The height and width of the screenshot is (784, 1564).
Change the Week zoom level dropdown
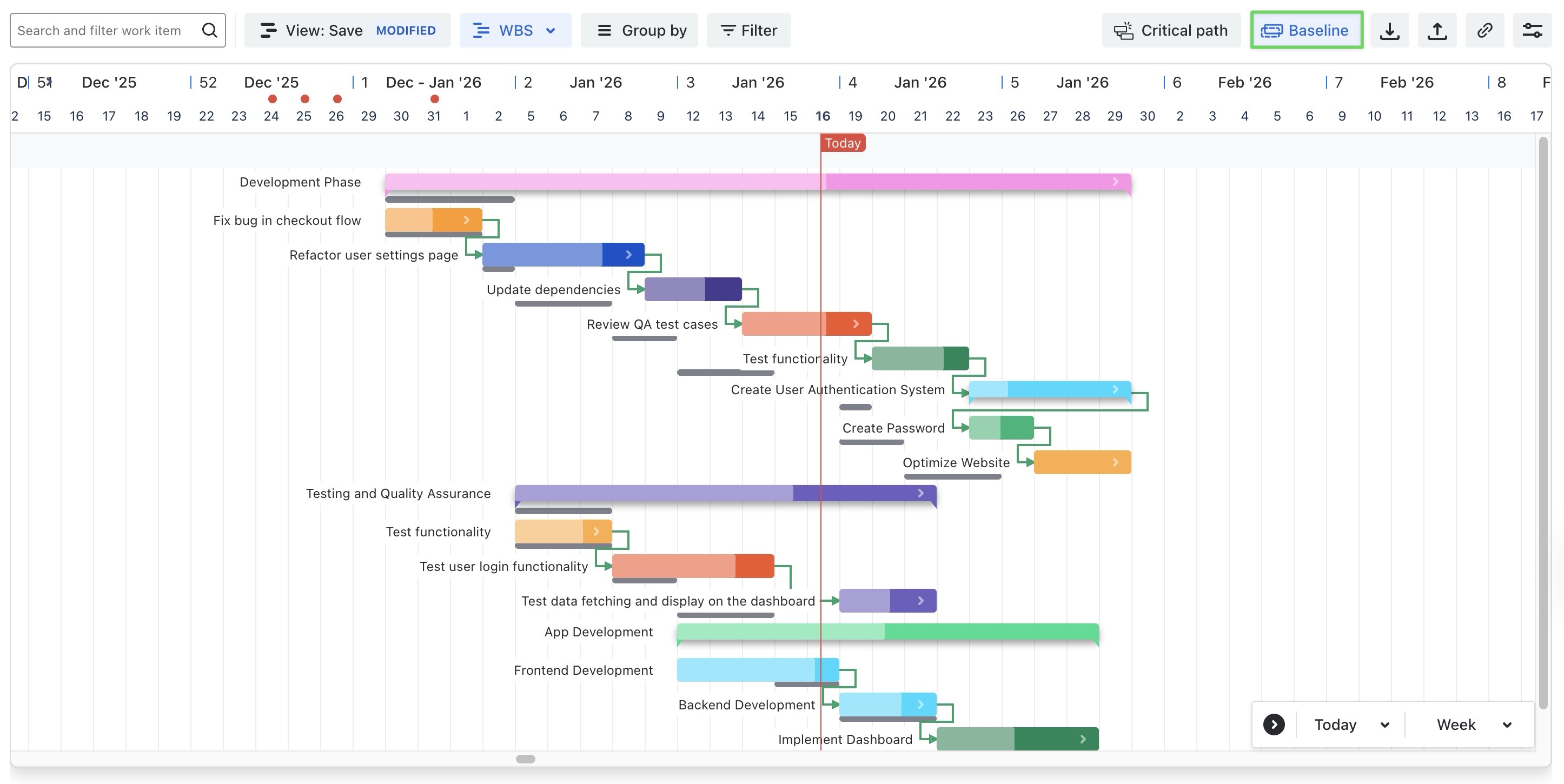point(1473,725)
